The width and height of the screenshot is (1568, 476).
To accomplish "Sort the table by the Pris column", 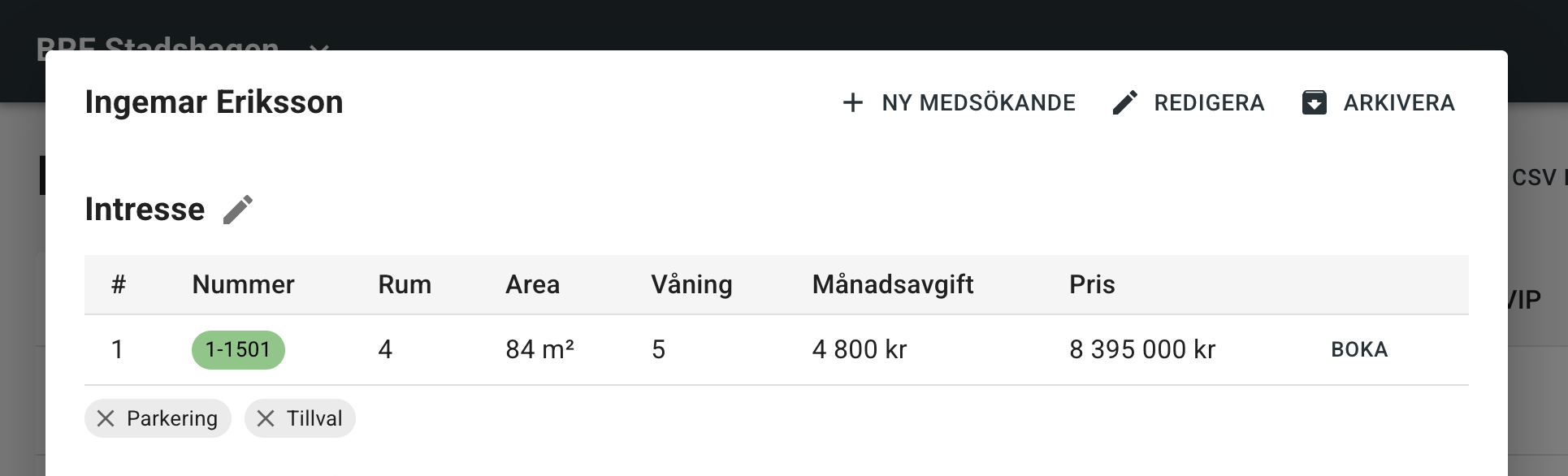I will 1091,284.
